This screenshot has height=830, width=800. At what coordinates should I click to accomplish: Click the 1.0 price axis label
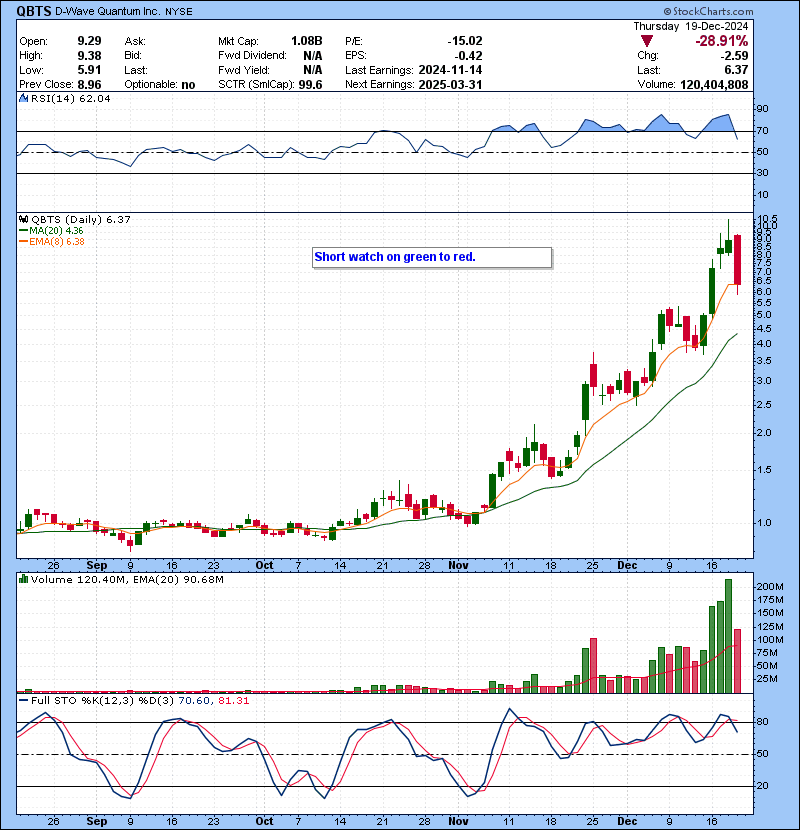[x=764, y=522]
